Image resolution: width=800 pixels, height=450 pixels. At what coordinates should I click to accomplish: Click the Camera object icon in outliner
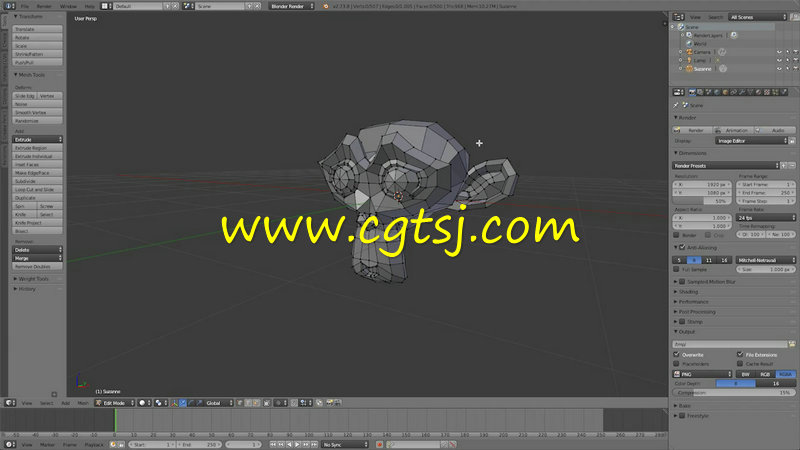pos(689,52)
